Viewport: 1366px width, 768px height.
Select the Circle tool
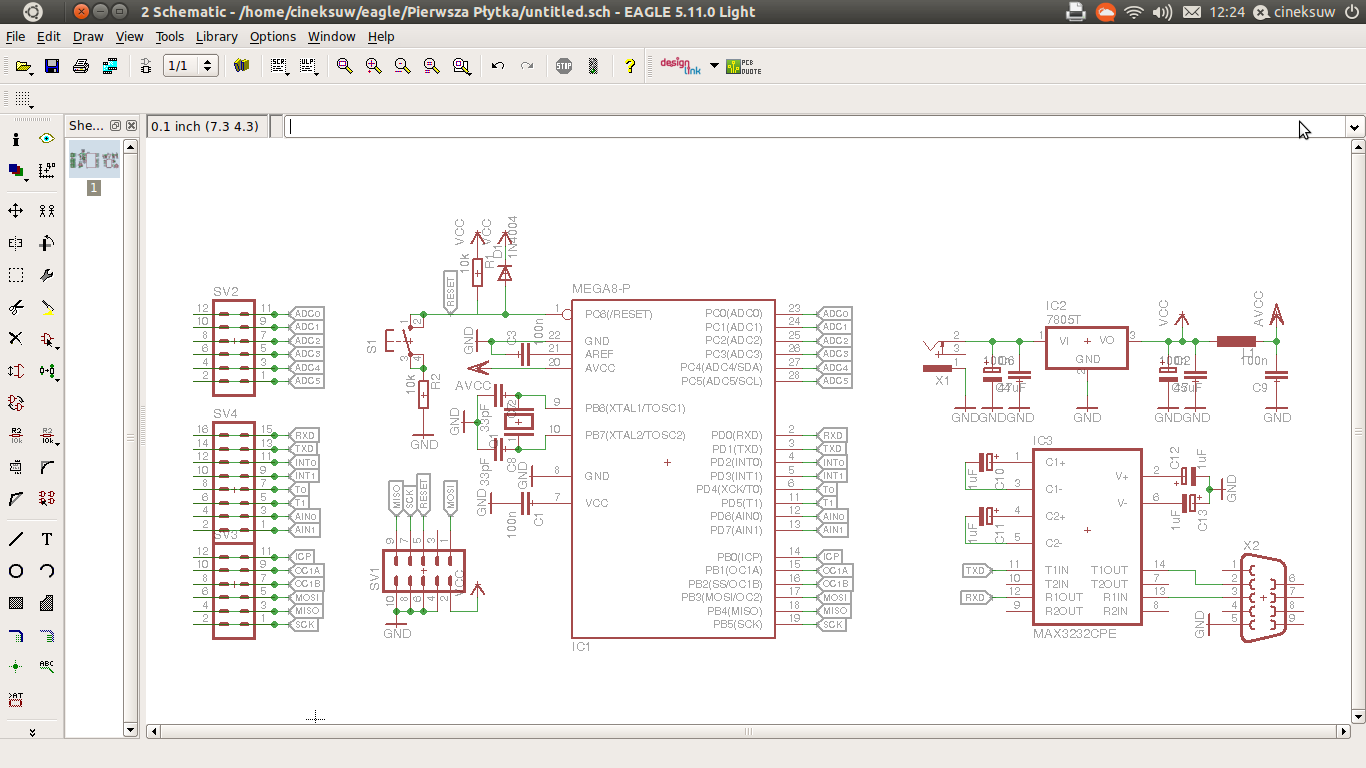coord(16,571)
